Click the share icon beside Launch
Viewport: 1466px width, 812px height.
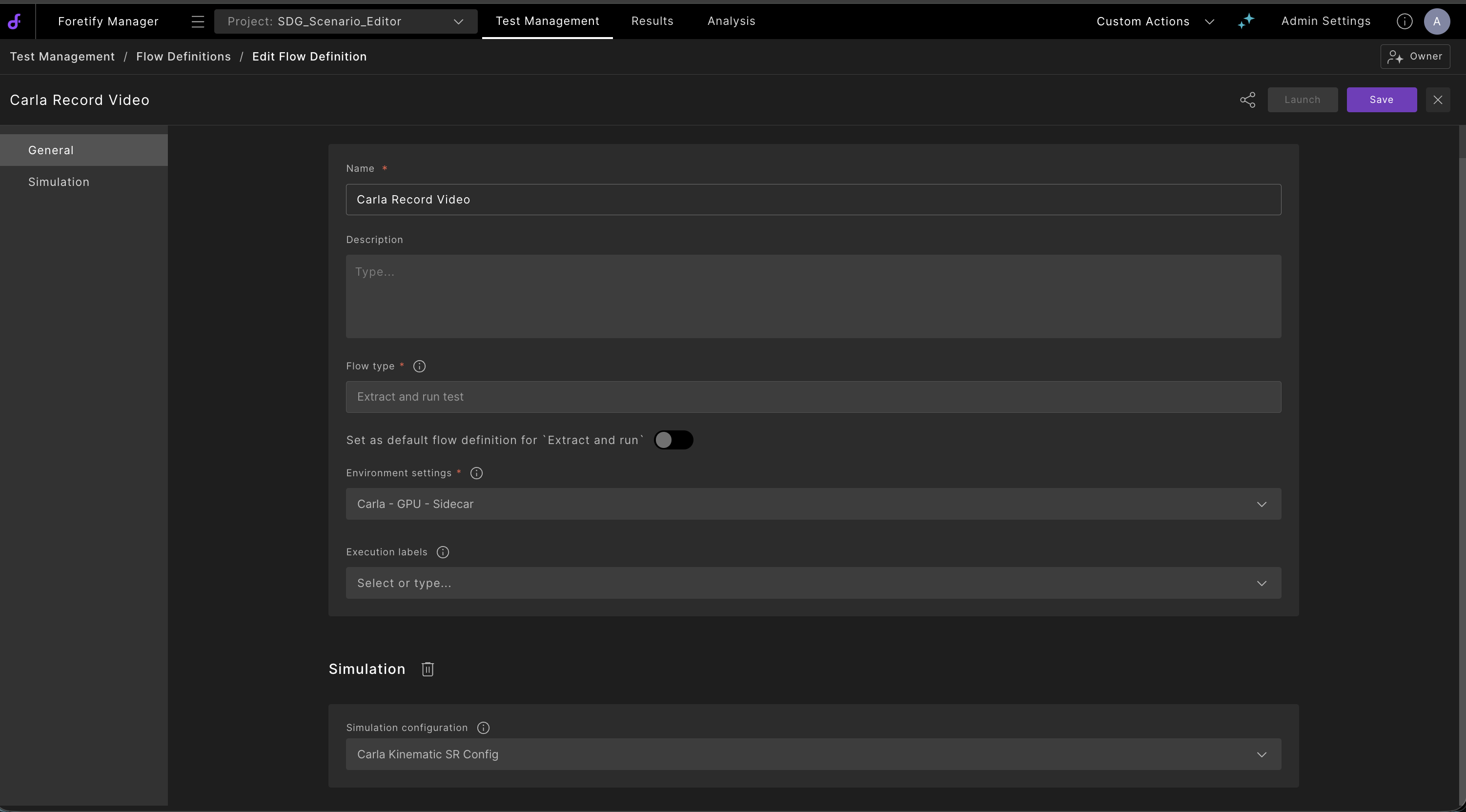pyautogui.click(x=1247, y=100)
